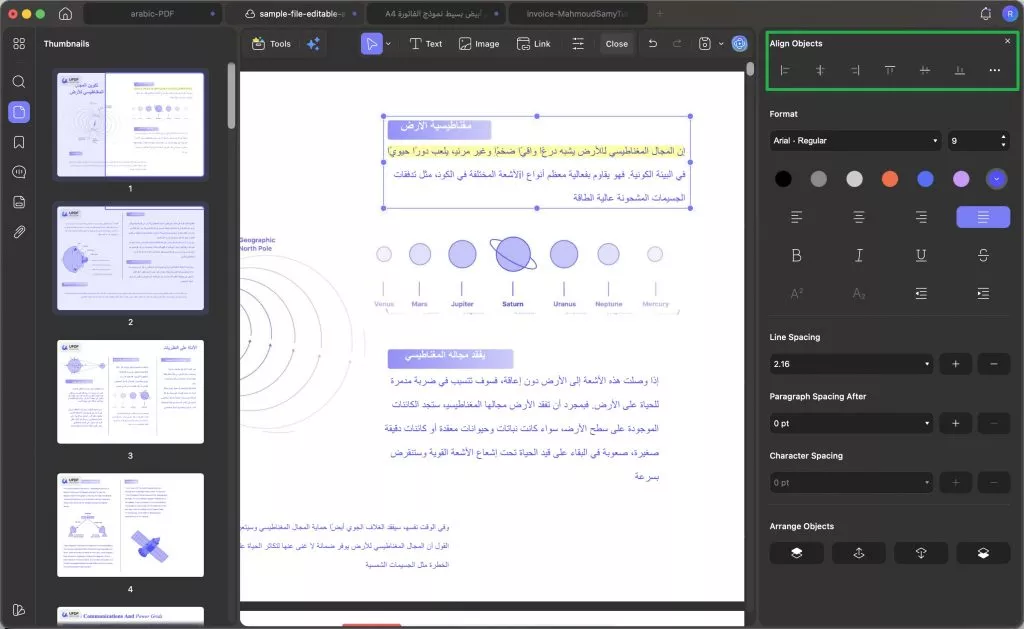
Task: Align selected objects to the top
Action: pyautogui.click(x=889, y=70)
